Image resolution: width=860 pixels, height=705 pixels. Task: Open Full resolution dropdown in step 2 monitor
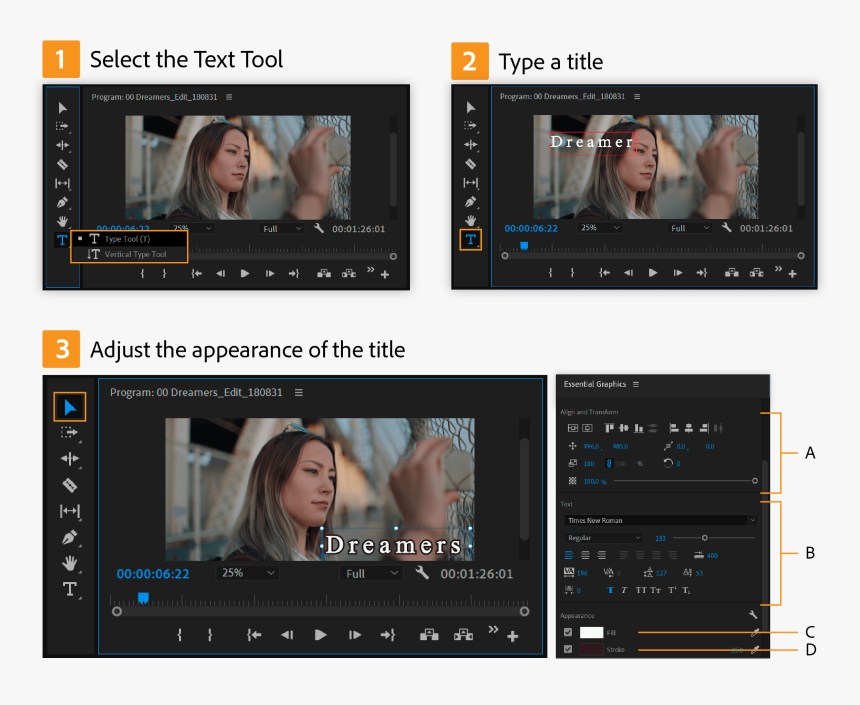click(689, 228)
